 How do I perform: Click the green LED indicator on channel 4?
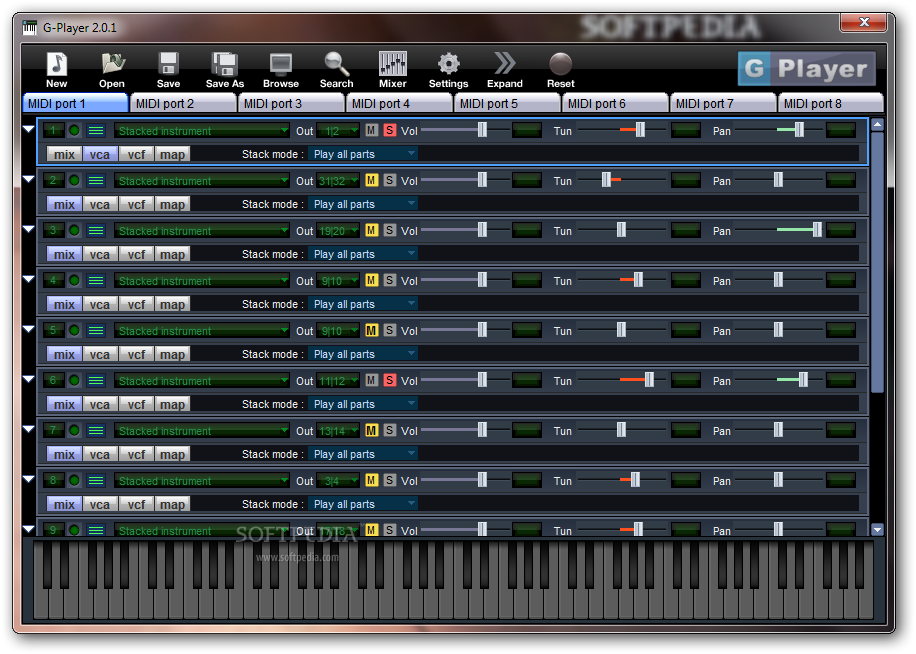click(74, 281)
